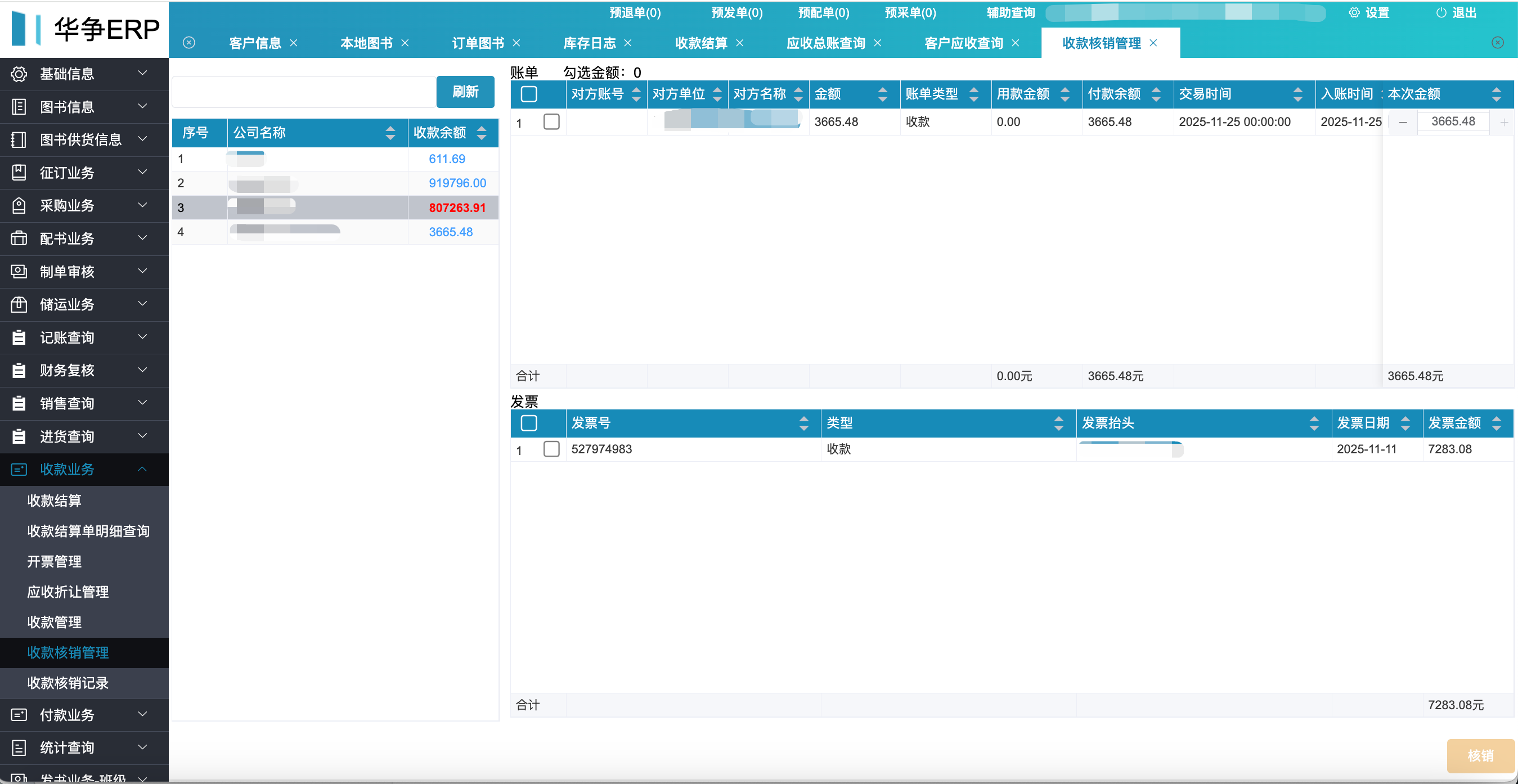Collapse the 收款业务 menu

pos(84,470)
